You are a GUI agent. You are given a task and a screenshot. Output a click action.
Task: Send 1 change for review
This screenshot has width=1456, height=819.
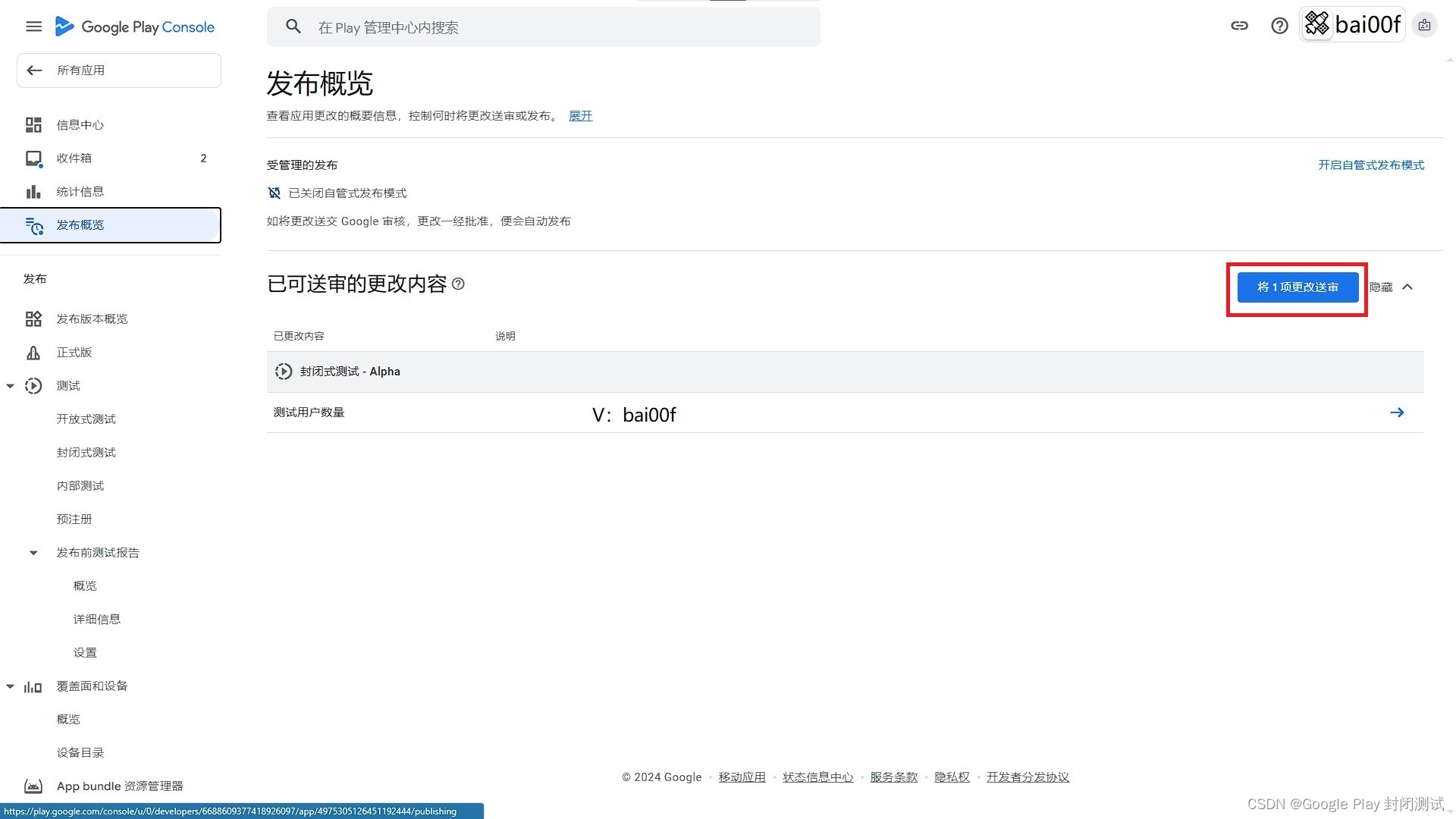tap(1298, 287)
